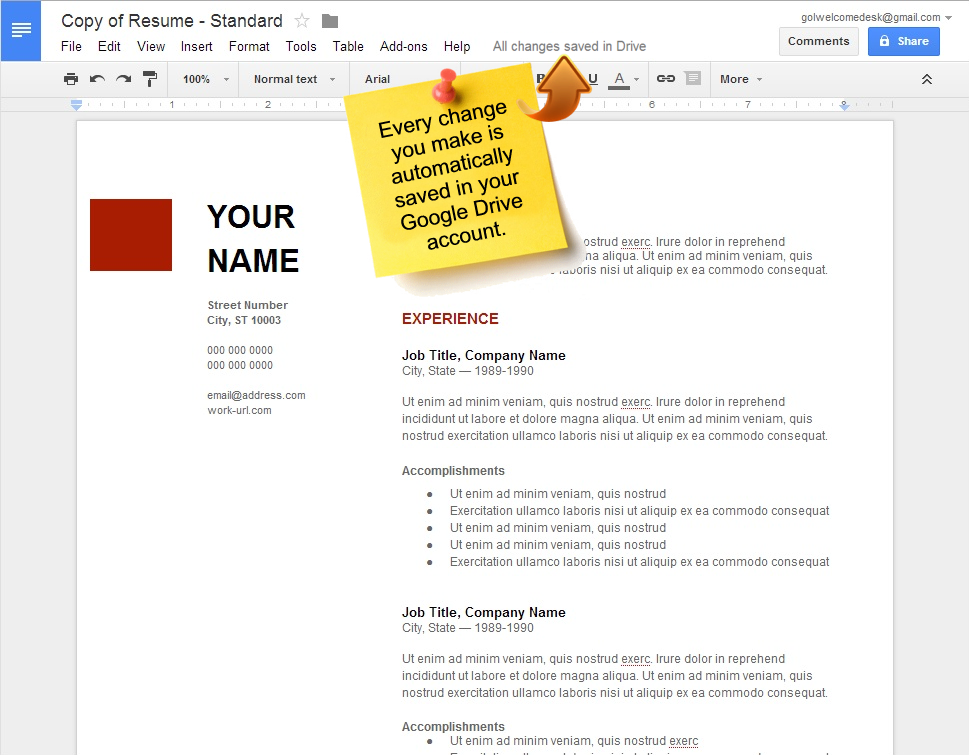The image size is (969, 755).
Task: Expand the More toolbar options
Action: (x=741, y=79)
